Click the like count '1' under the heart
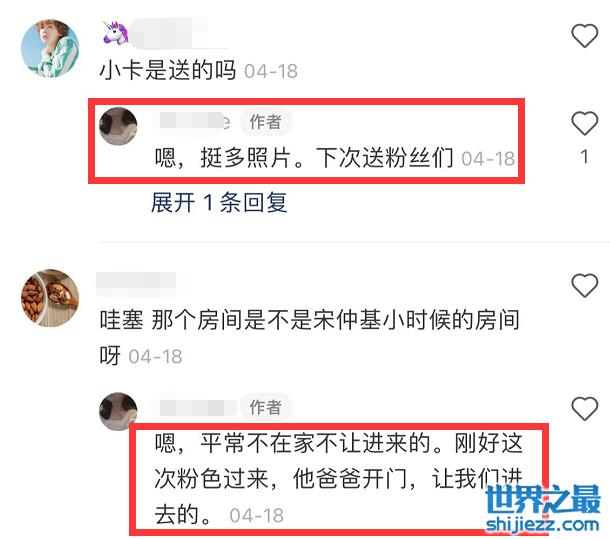610x539 pixels. point(584,156)
